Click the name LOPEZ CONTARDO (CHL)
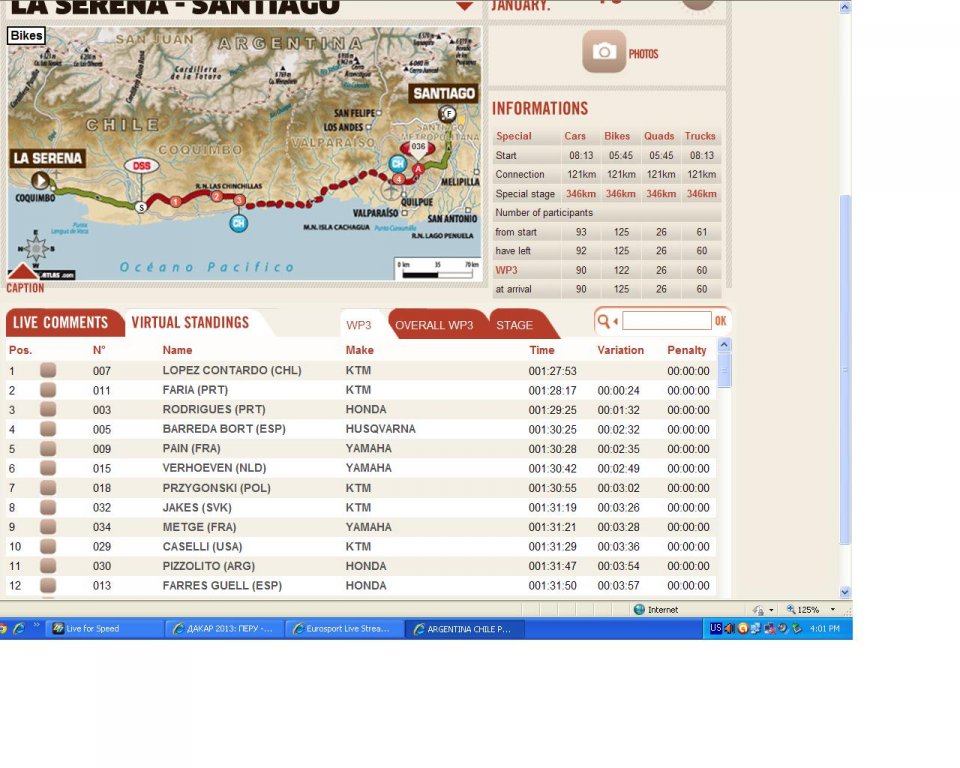 232,370
